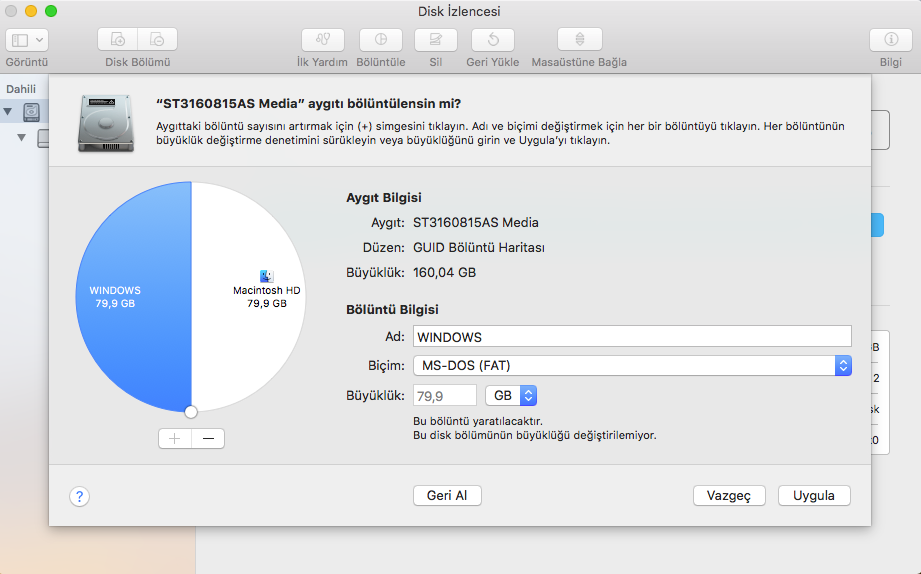921x574 pixels.
Task: Click the Ad partition name field
Action: 632,337
